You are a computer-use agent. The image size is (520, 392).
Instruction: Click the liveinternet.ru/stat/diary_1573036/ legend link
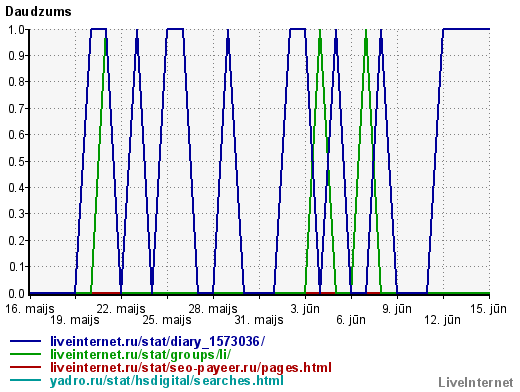point(157,341)
